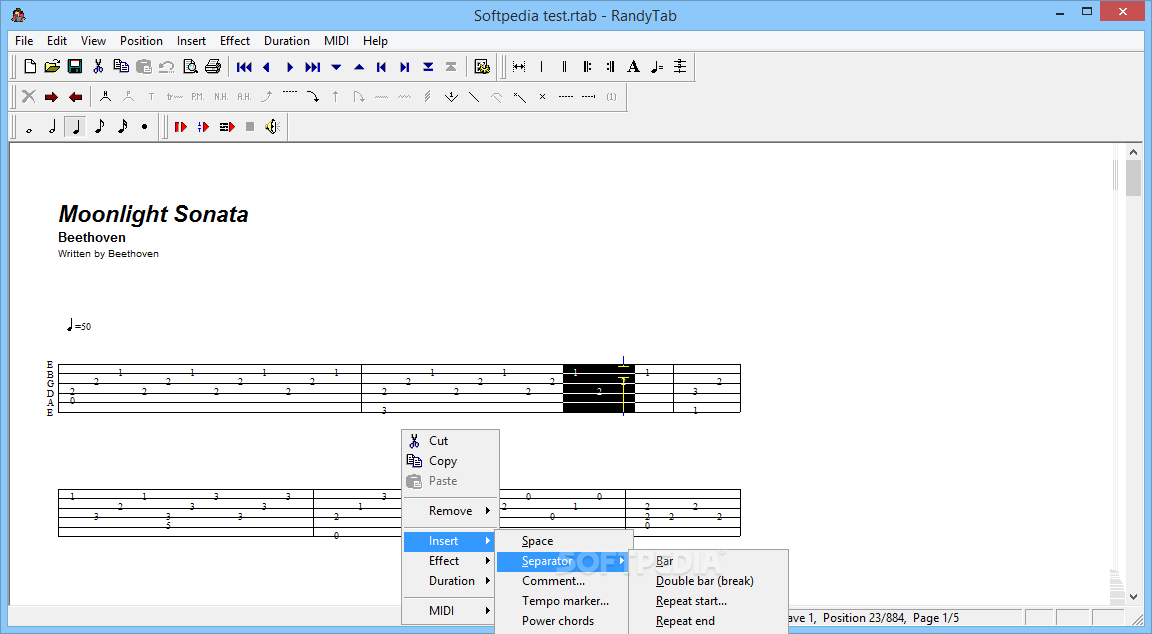Open the Help menu
Viewport: 1152px width, 634px height.
point(375,41)
